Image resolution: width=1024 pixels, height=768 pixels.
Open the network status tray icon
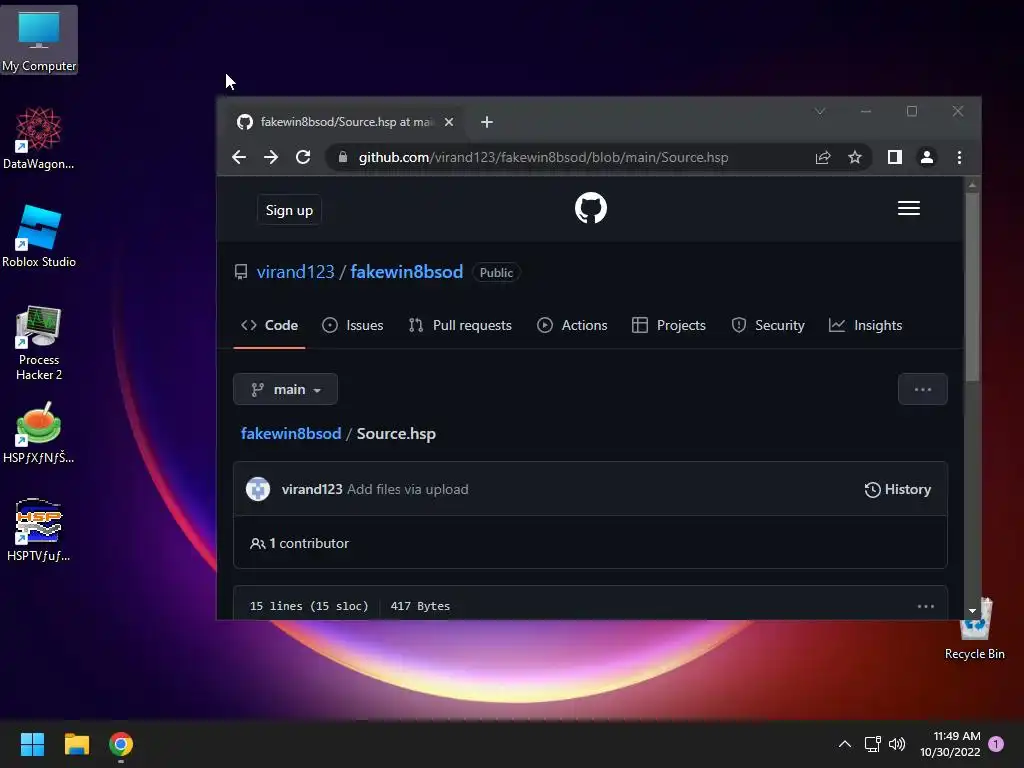coord(872,744)
